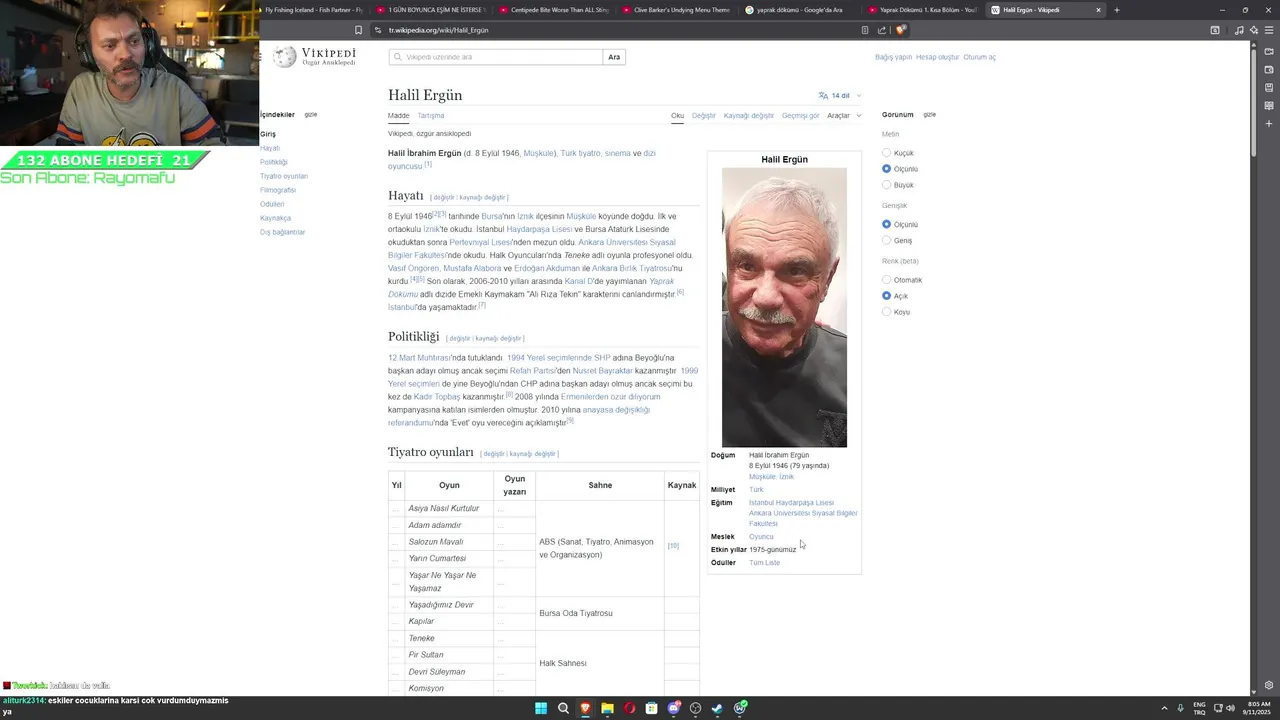Click the music note icon in toolbar

tap(1239, 30)
